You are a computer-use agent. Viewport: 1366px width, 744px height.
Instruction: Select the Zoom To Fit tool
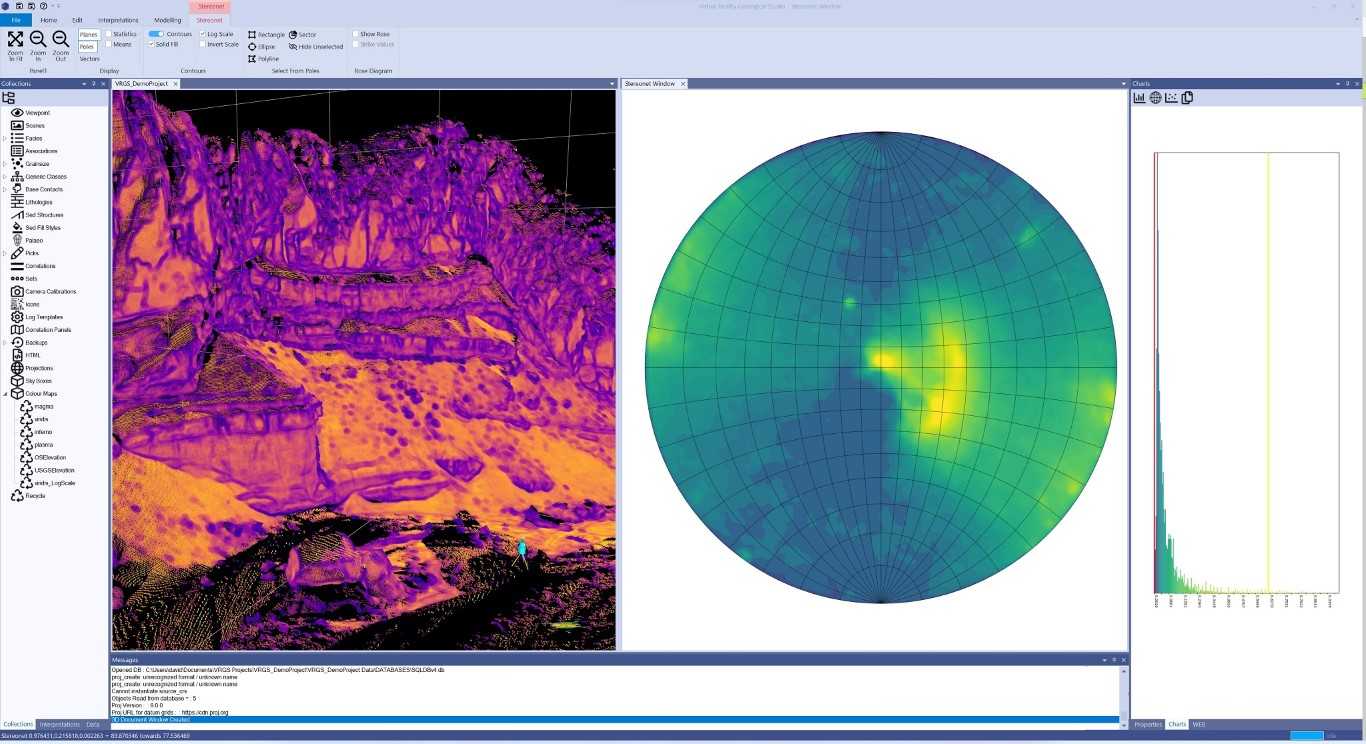[15, 40]
